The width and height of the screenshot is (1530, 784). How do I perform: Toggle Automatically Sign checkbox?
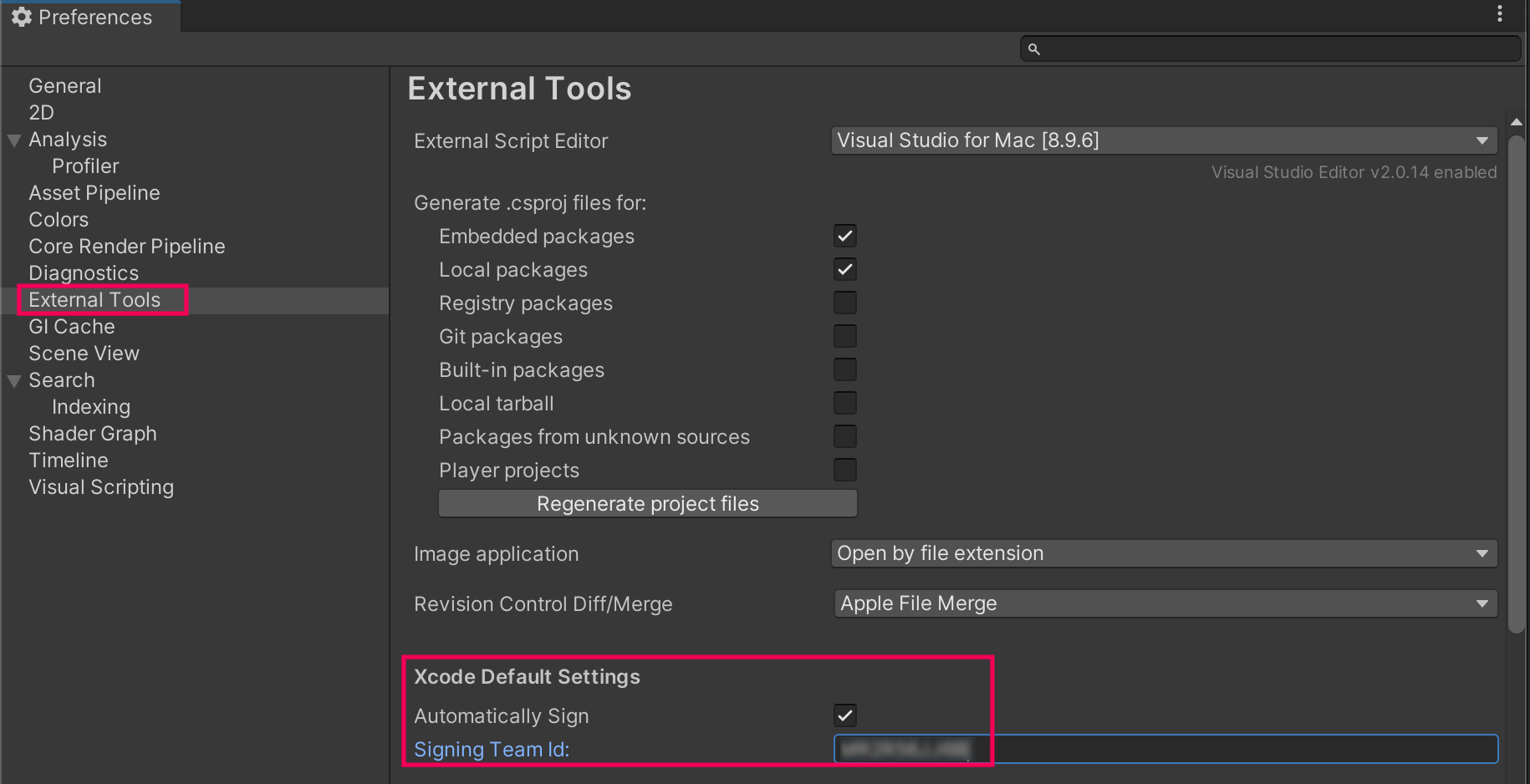click(845, 715)
